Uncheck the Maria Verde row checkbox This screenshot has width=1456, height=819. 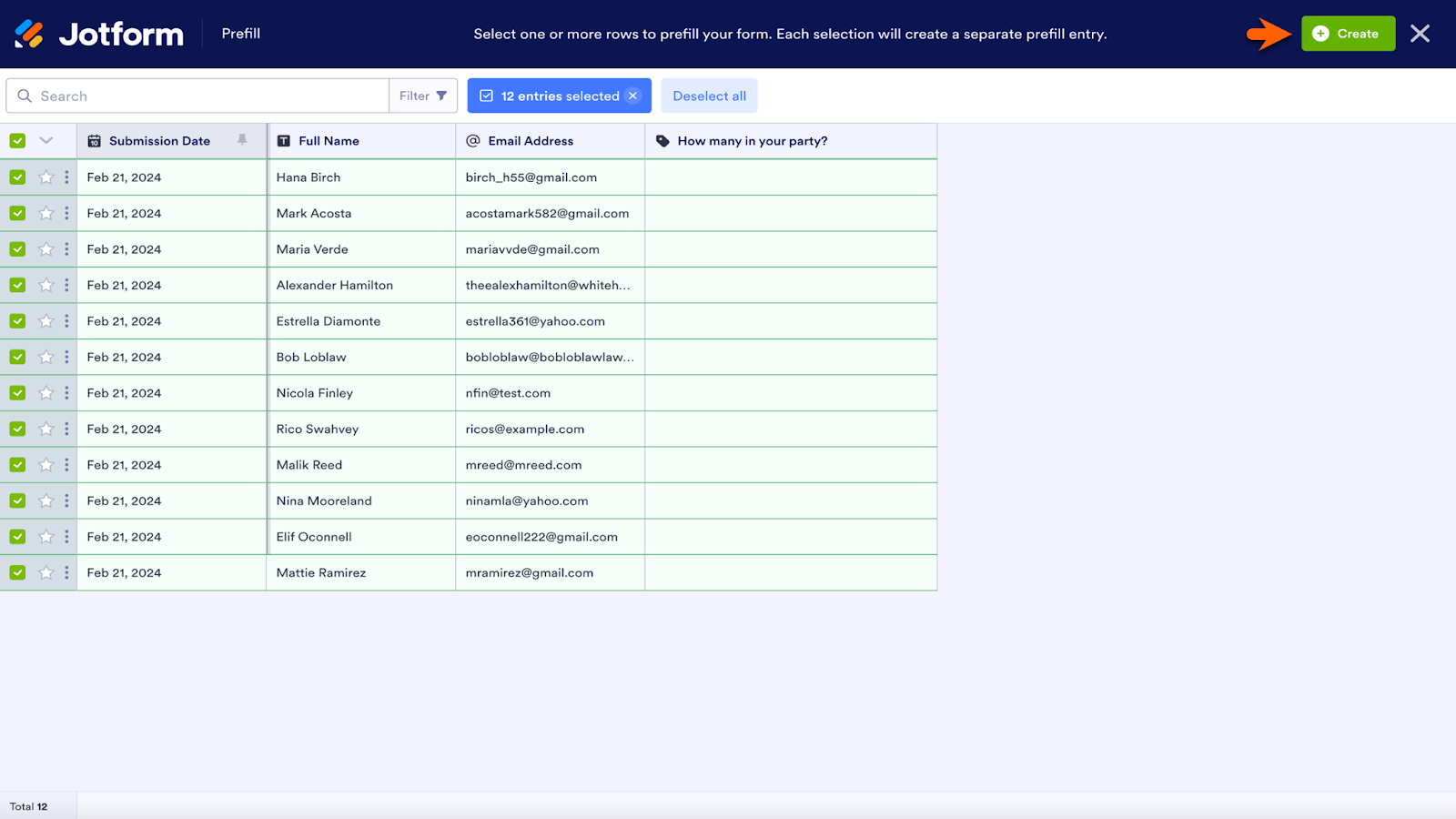(x=17, y=249)
